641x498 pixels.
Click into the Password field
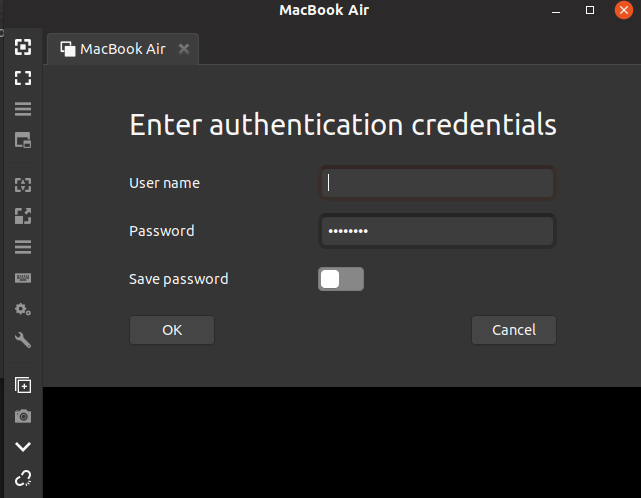[x=437, y=231]
